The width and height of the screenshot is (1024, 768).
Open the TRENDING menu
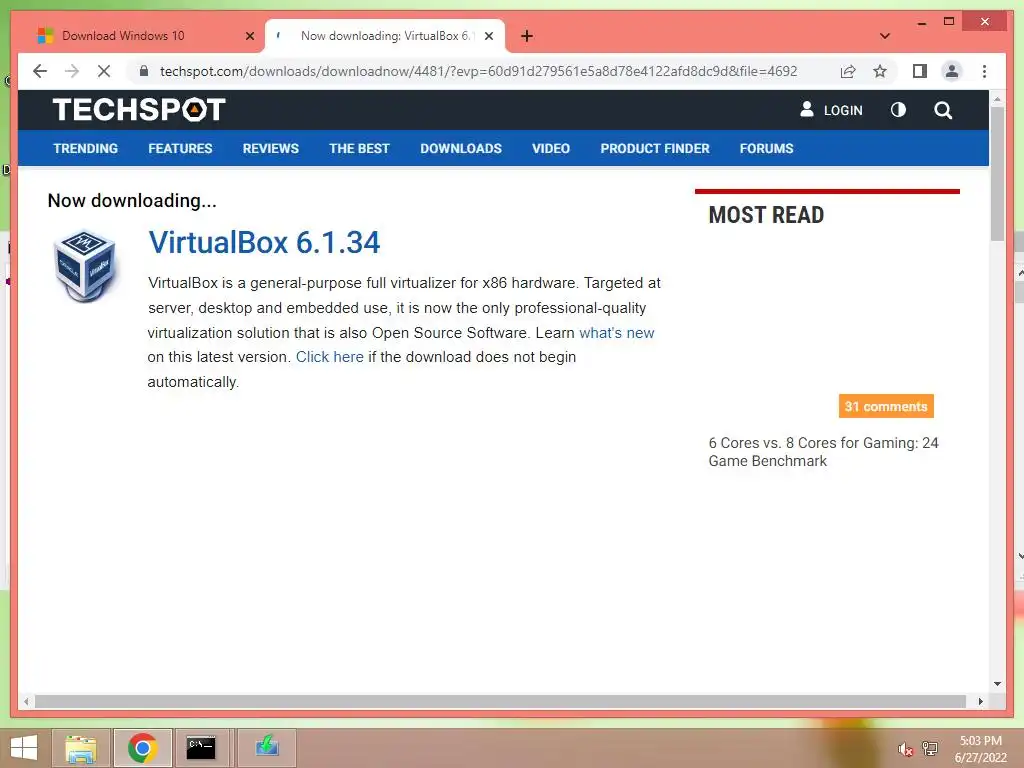tap(86, 148)
